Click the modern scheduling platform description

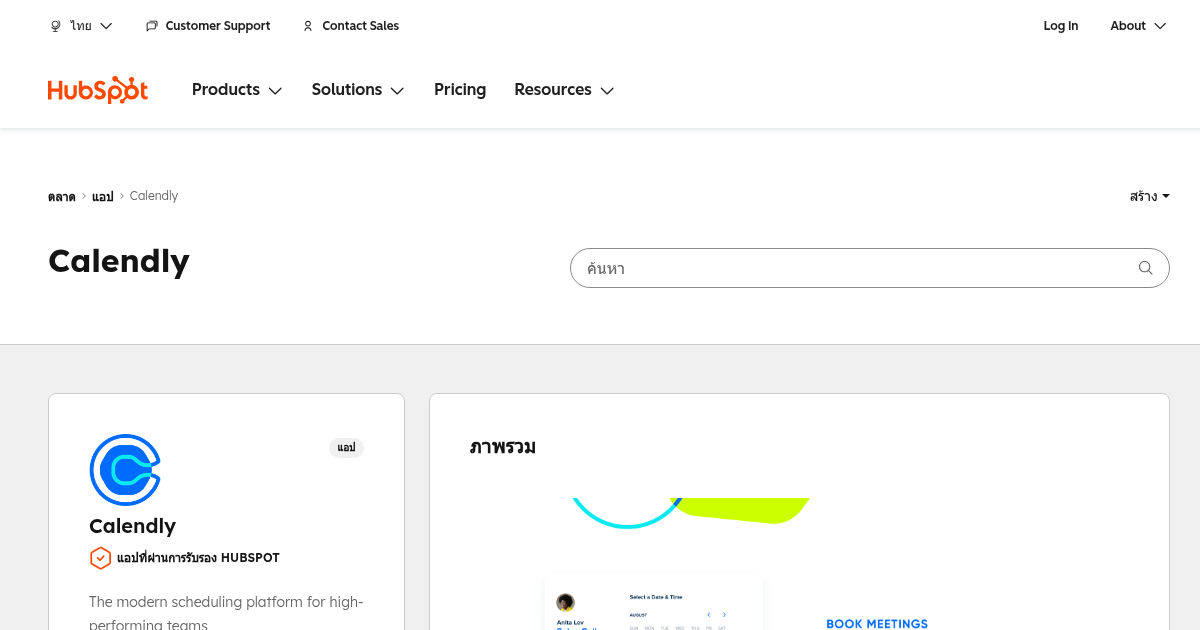(226, 613)
